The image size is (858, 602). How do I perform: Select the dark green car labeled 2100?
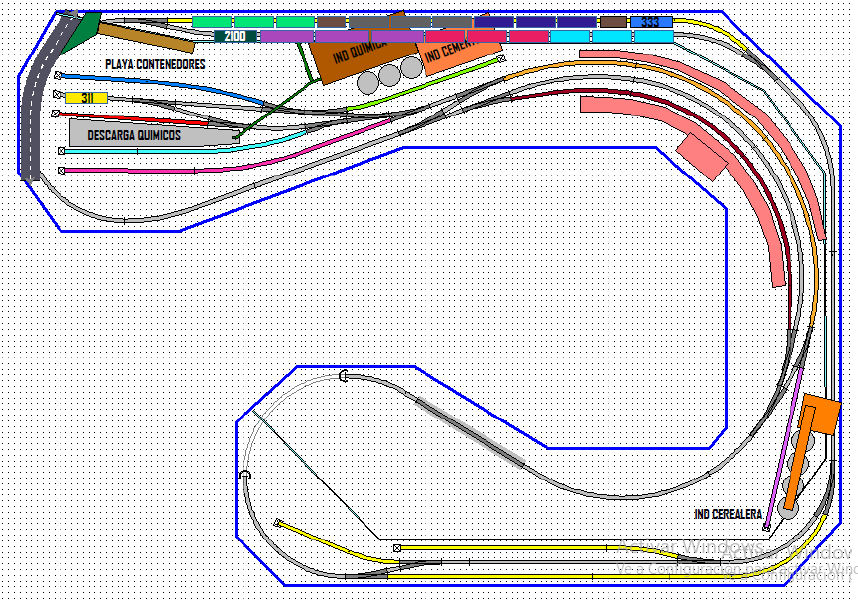tap(235, 37)
